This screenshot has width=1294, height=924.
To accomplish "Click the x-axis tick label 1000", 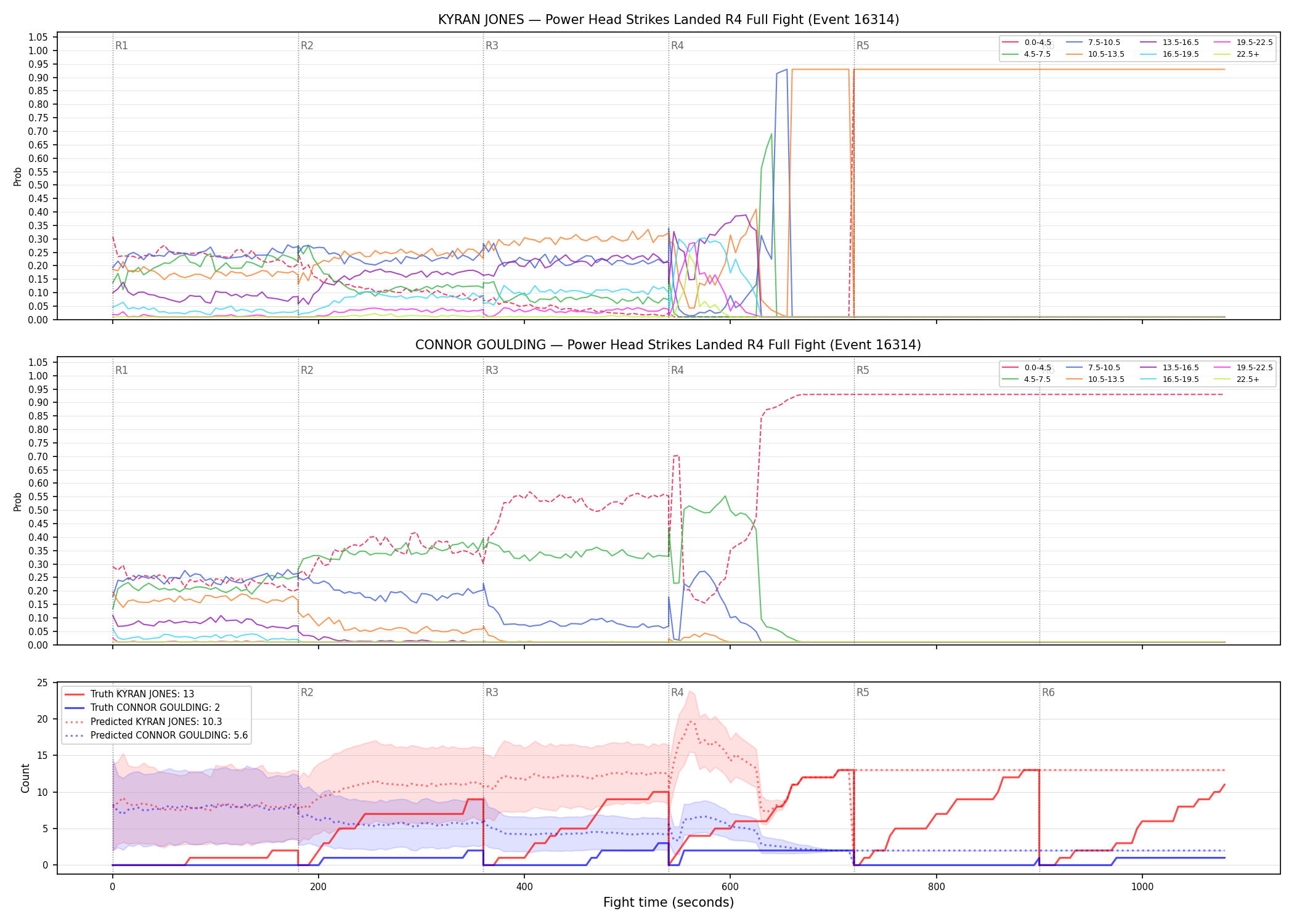I will tap(1142, 887).
